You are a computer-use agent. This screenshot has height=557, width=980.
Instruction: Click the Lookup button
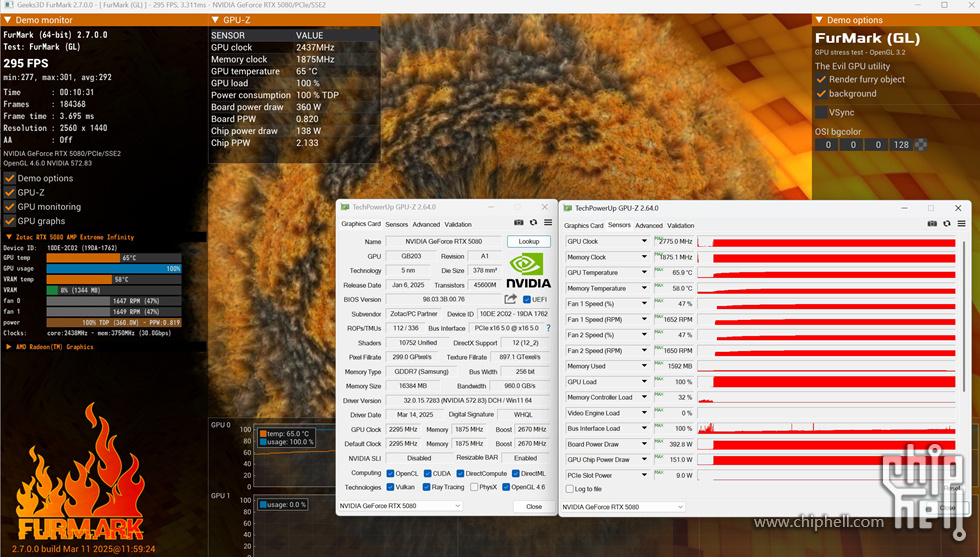pos(529,241)
